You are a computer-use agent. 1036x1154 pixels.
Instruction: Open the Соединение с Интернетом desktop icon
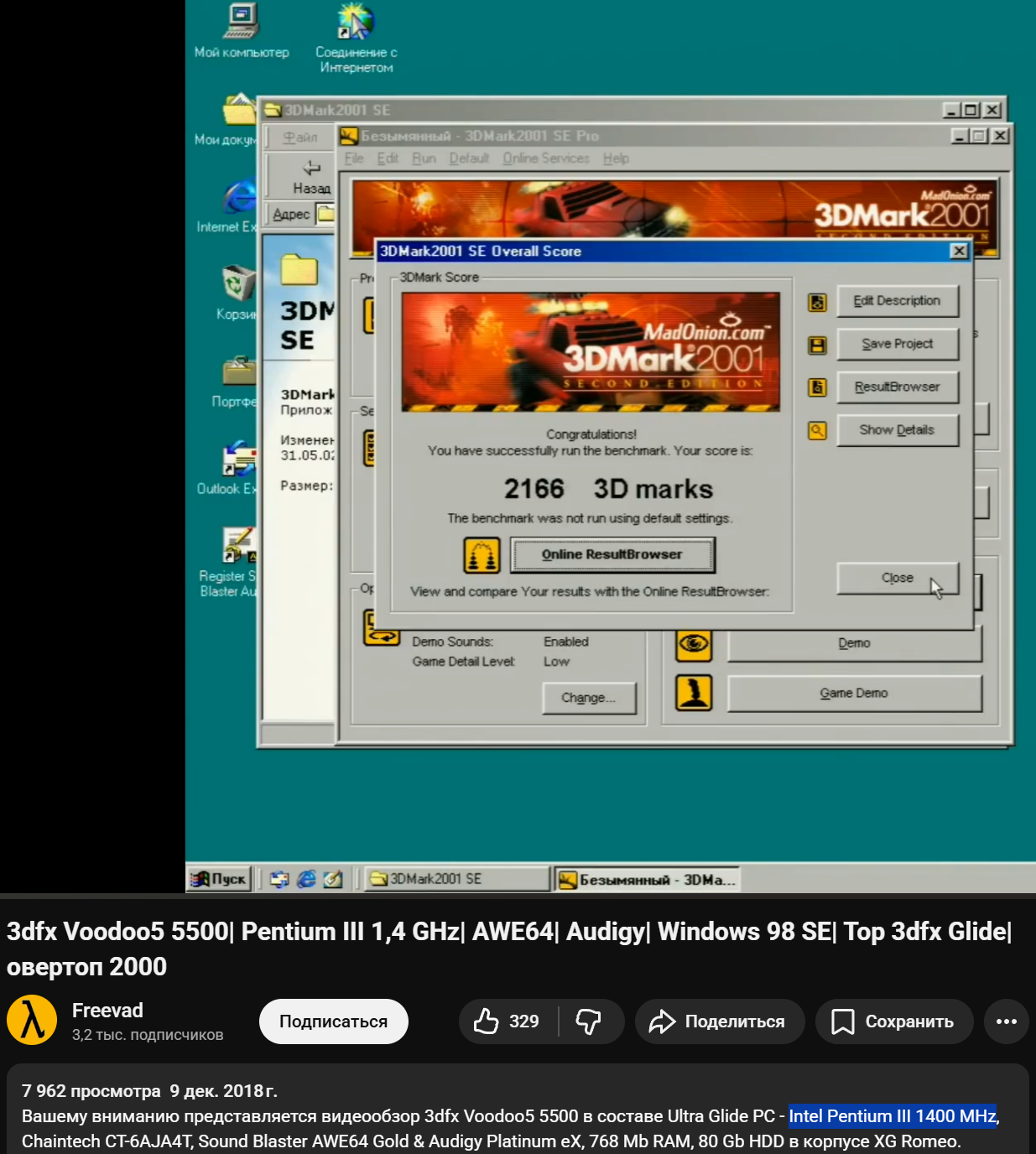click(x=356, y=38)
